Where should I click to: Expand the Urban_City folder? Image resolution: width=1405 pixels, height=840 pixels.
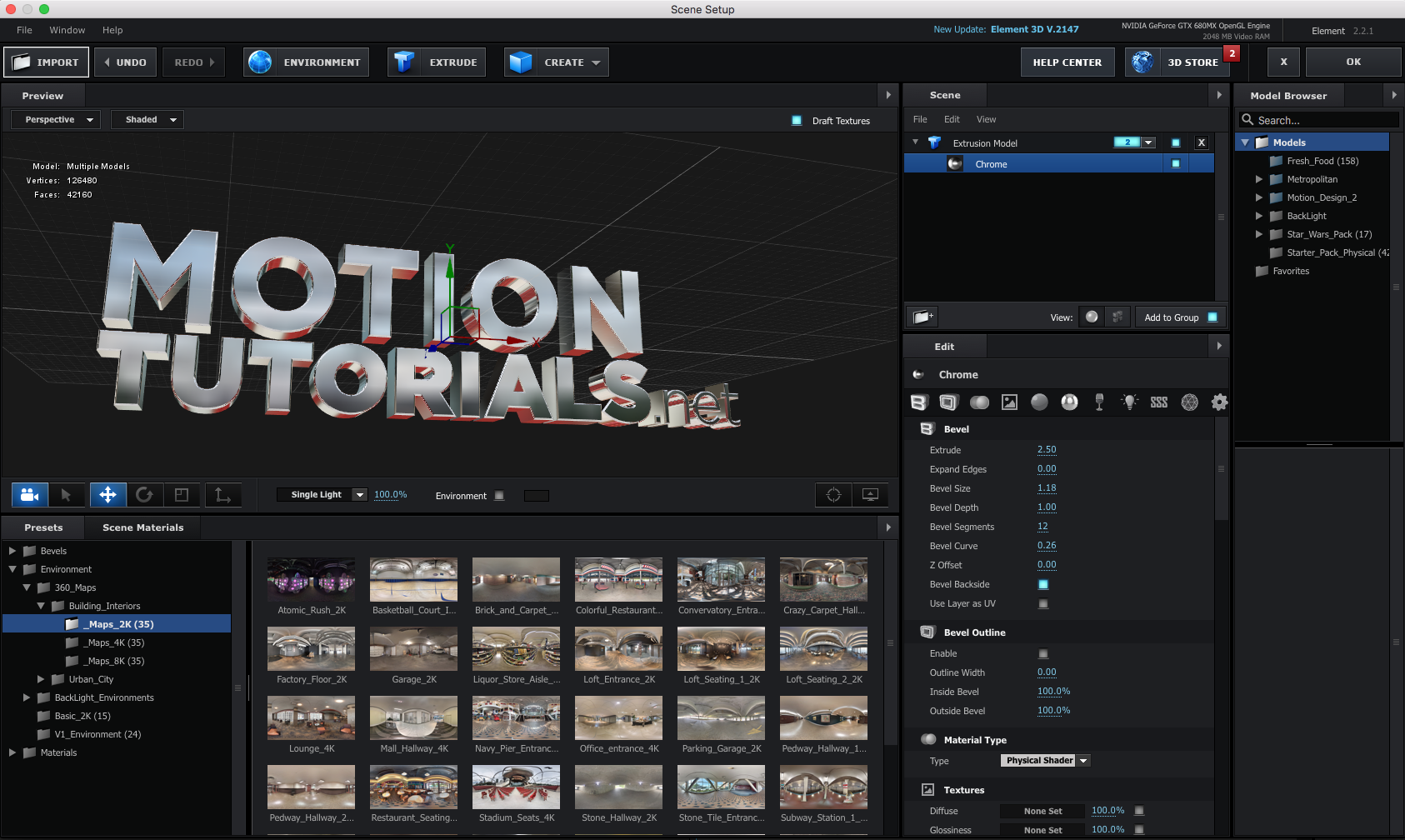point(41,679)
